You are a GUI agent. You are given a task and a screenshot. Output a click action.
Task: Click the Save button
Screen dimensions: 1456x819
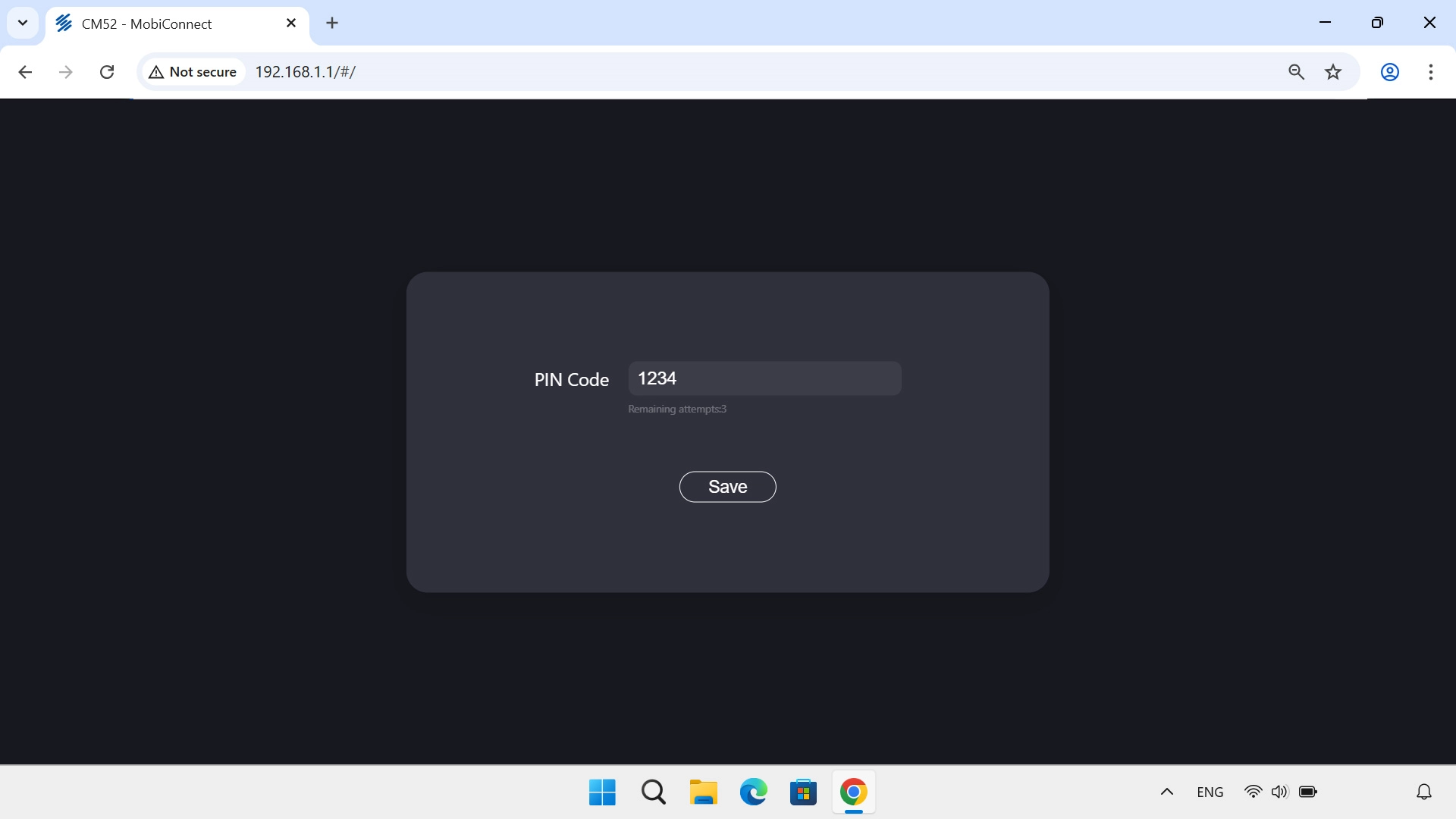pos(727,487)
